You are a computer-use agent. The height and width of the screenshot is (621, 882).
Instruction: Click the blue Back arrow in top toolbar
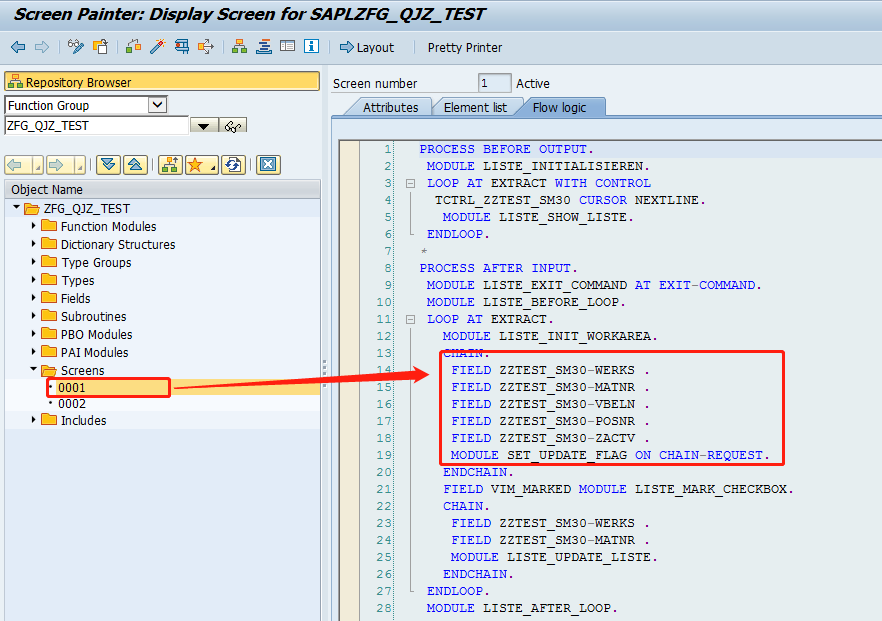18,47
